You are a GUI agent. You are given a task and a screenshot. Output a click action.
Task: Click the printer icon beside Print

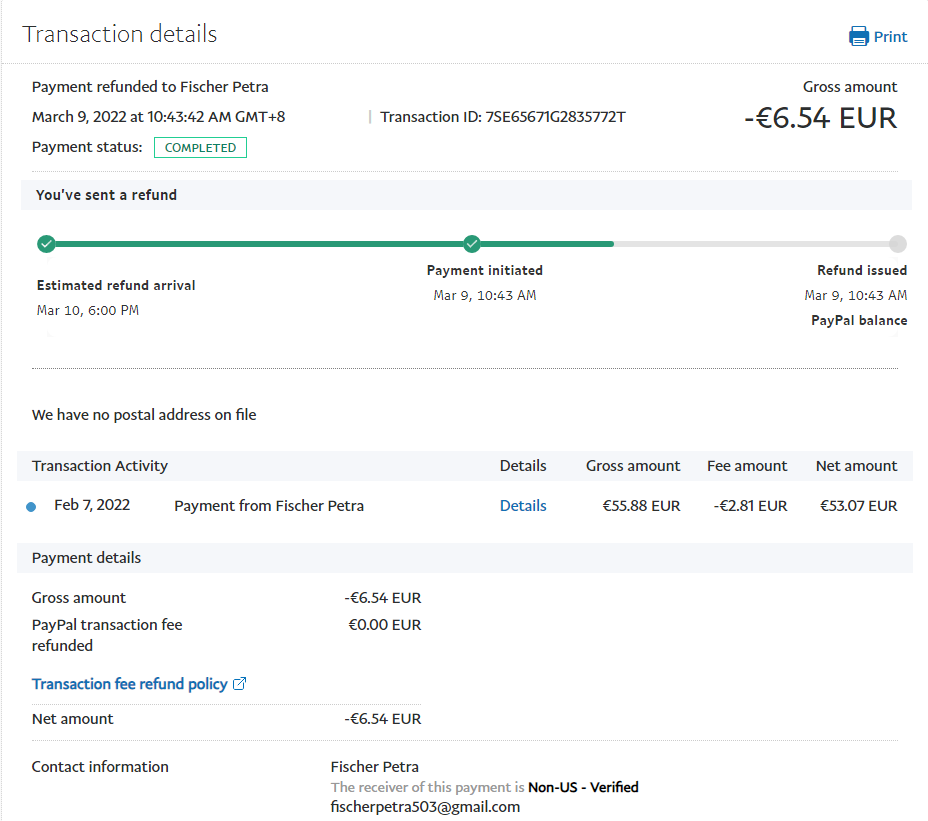pyautogui.click(x=859, y=37)
